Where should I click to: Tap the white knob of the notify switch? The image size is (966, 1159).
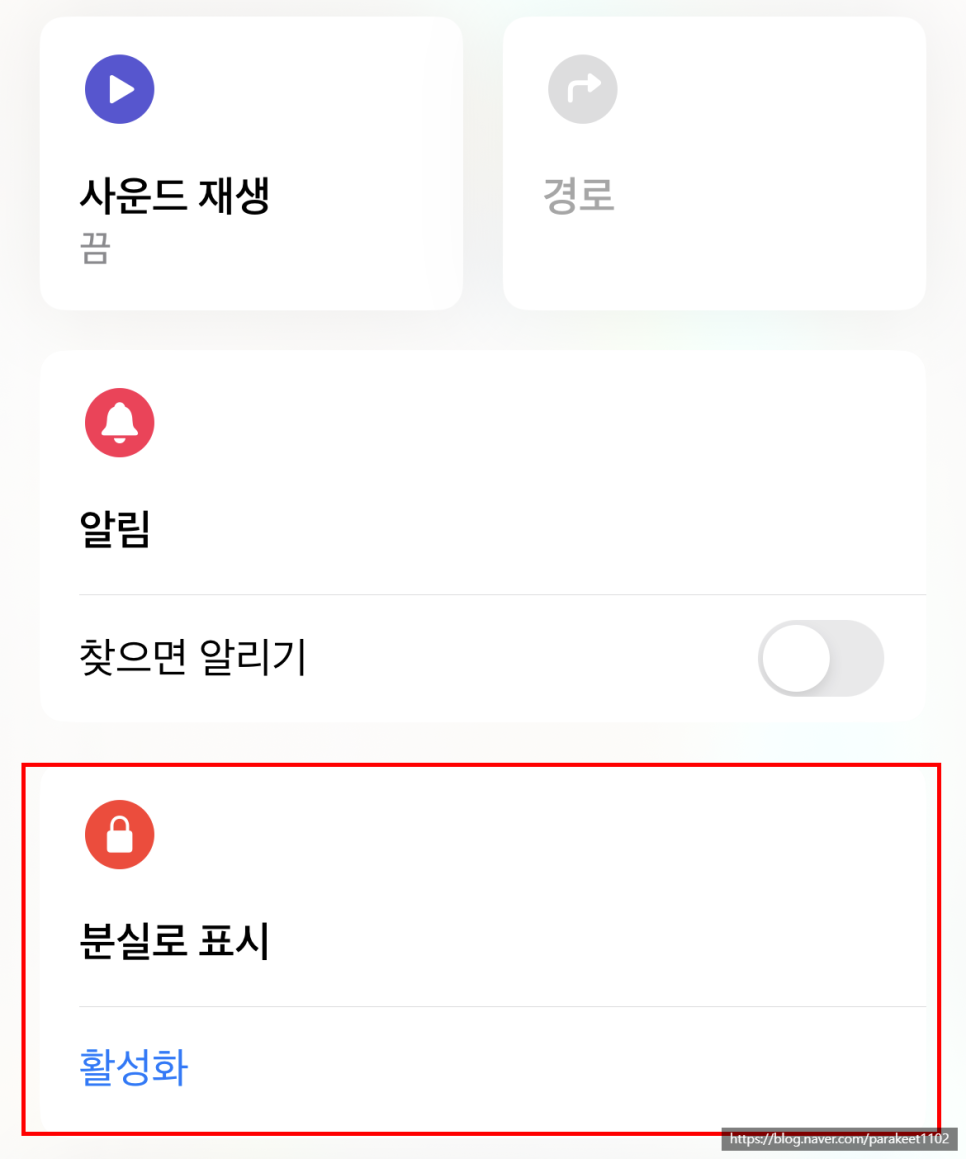[796, 658]
